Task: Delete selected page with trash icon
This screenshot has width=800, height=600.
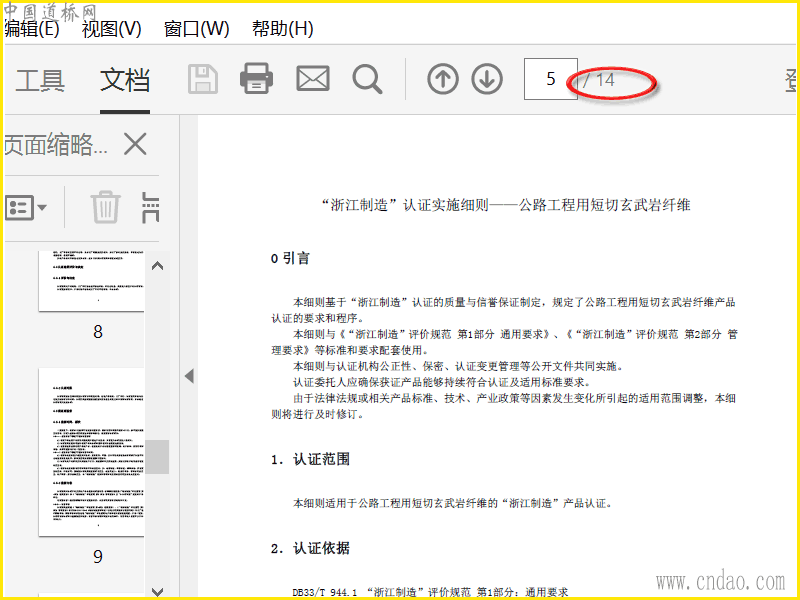Action: coord(106,207)
